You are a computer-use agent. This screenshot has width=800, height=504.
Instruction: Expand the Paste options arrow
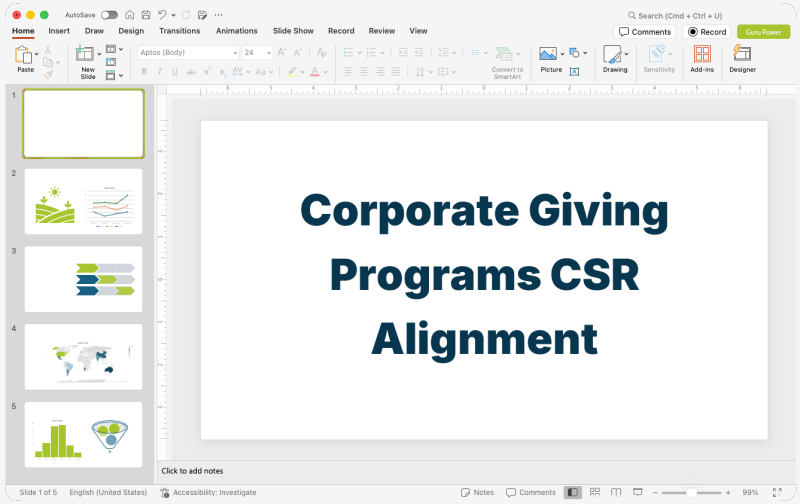36,54
